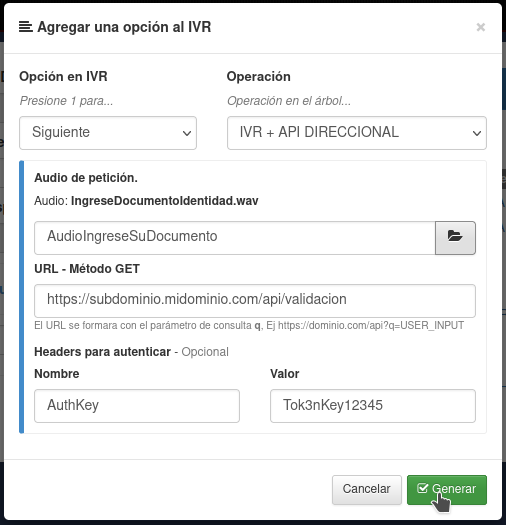Focus the Valor field containing Tok3nKey12345
Screen dimensions: 506x525
coord(373,406)
